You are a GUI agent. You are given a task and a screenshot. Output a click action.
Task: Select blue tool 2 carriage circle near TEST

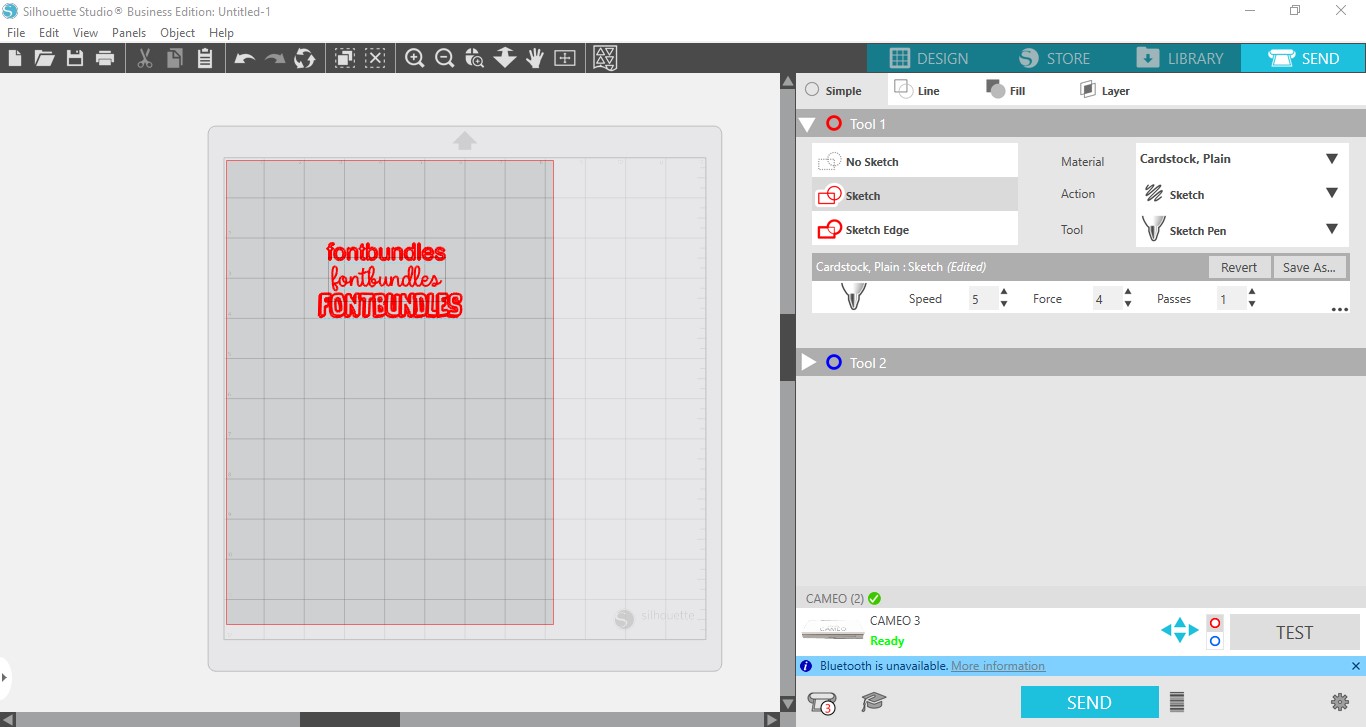click(x=1215, y=641)
